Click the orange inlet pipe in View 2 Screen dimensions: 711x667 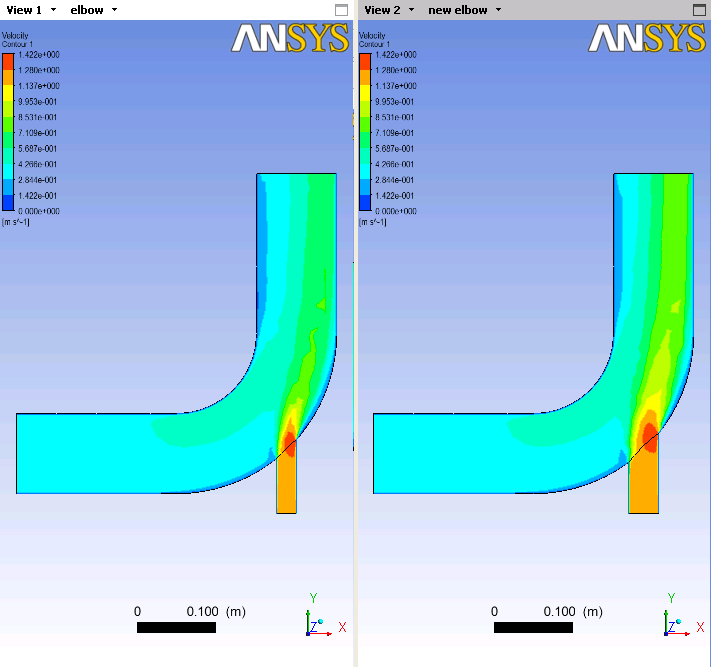(x=643, y=485)
